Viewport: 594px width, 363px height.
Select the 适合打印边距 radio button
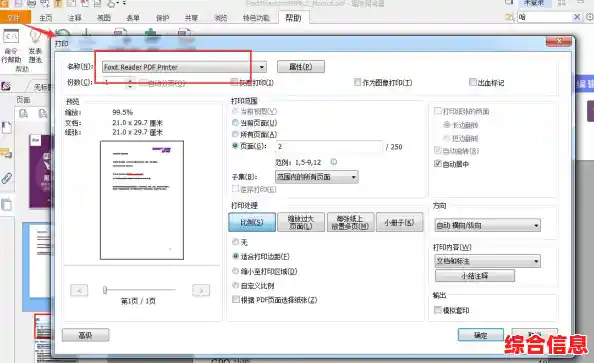coord(236,256)
